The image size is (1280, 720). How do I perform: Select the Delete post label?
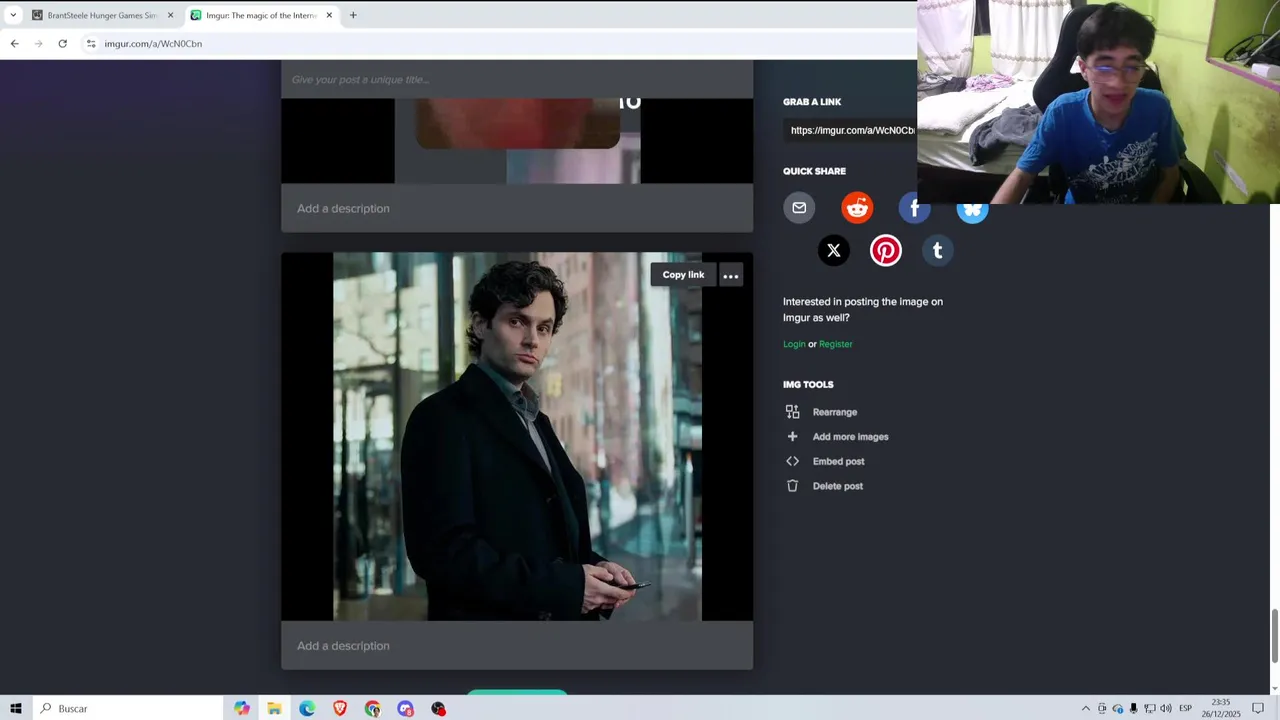(838, 486)
